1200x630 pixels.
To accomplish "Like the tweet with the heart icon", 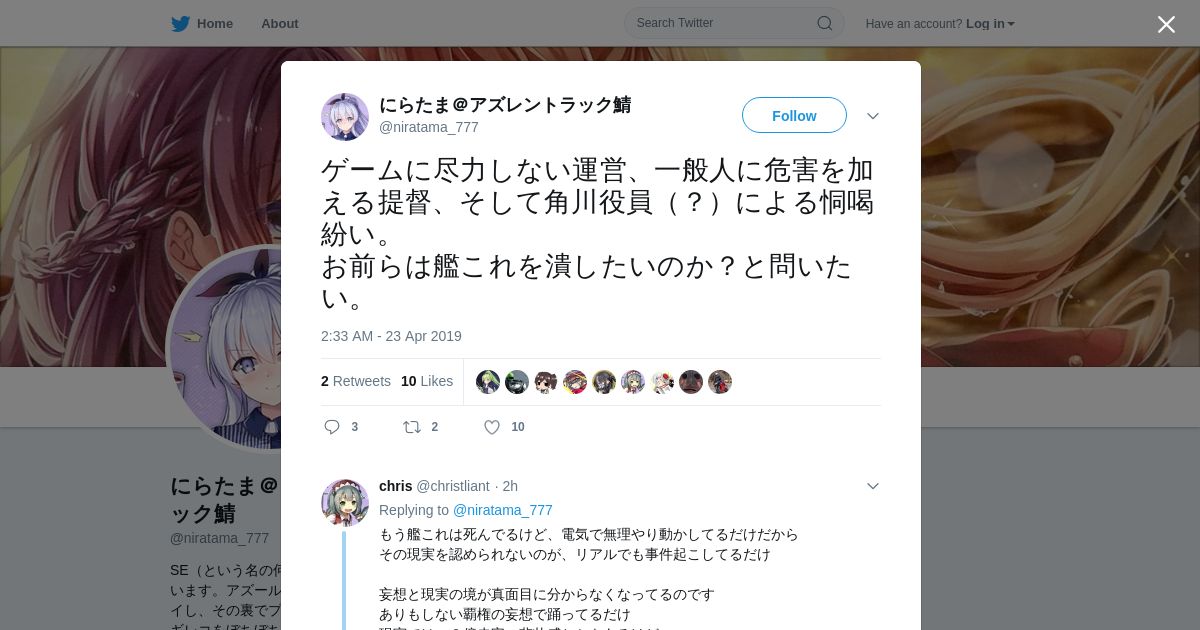I will (492, 427).
